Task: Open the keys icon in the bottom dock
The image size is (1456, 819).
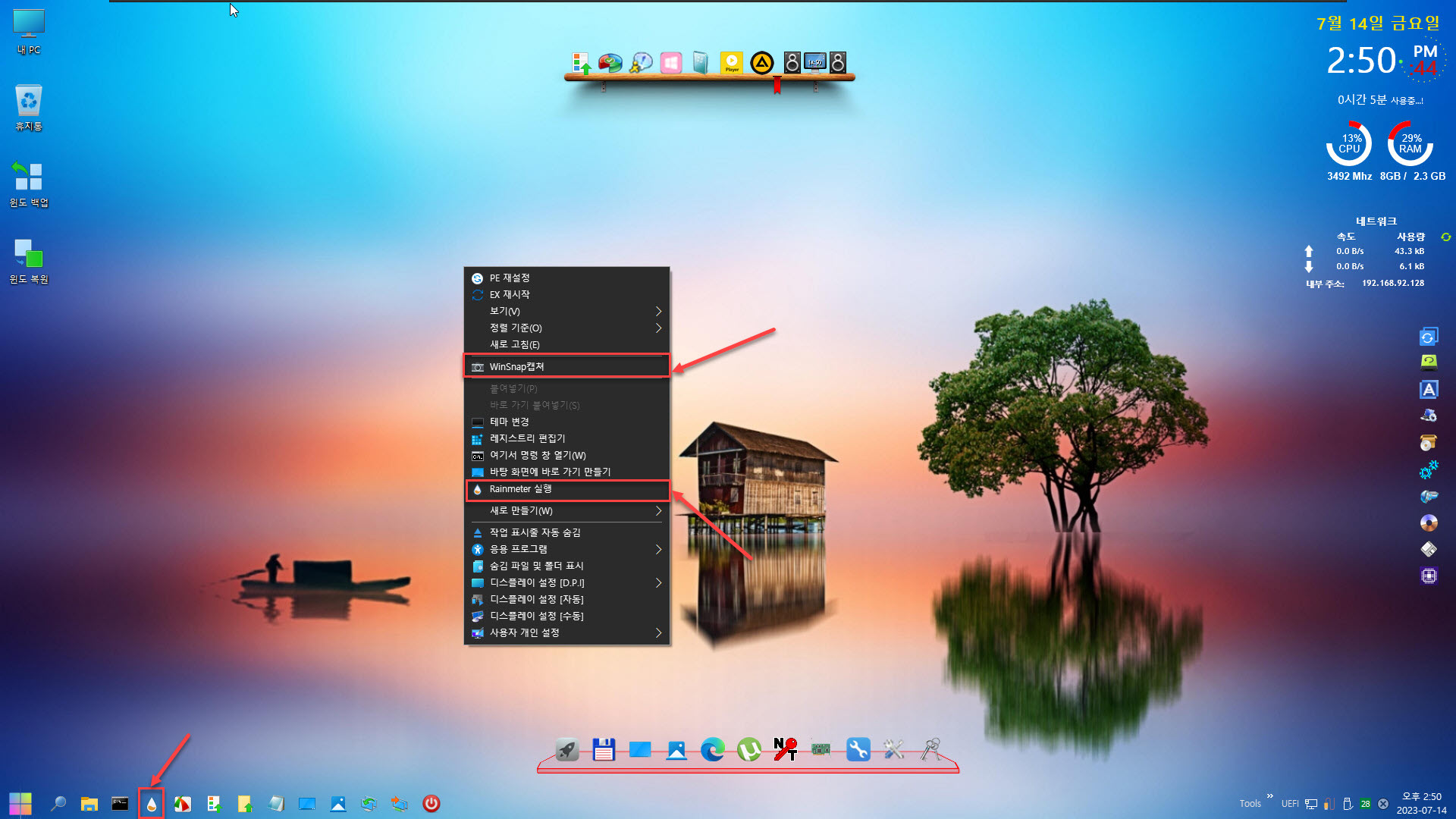Action: (x=930, y=750)
